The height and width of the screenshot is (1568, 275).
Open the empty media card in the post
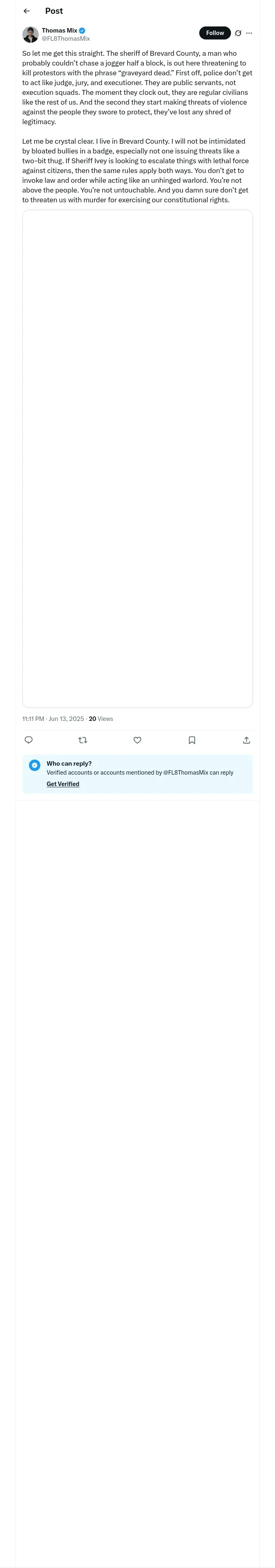coord(137,458)
